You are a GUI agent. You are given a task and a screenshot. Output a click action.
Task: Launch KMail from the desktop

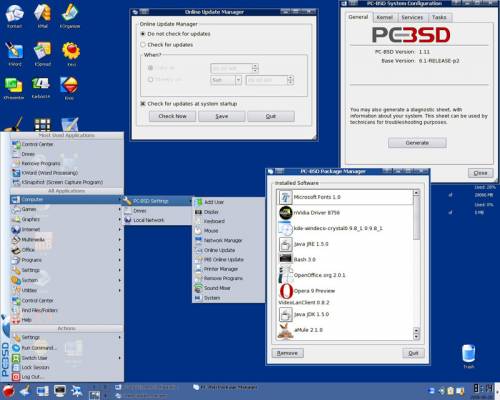[x=42, y=15]
